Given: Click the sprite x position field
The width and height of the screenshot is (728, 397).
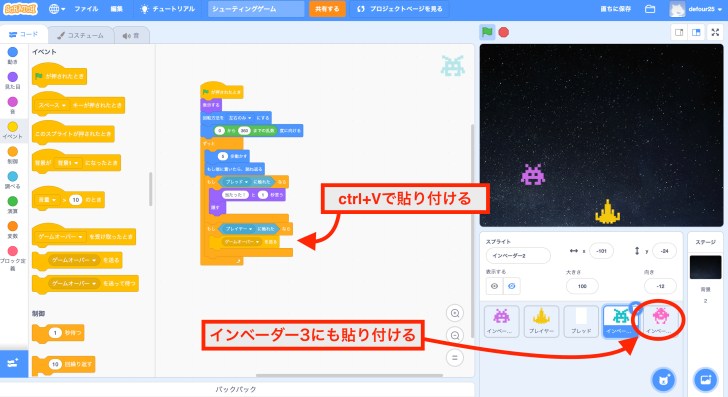Looking at the screenshot, I should point(601,251).
